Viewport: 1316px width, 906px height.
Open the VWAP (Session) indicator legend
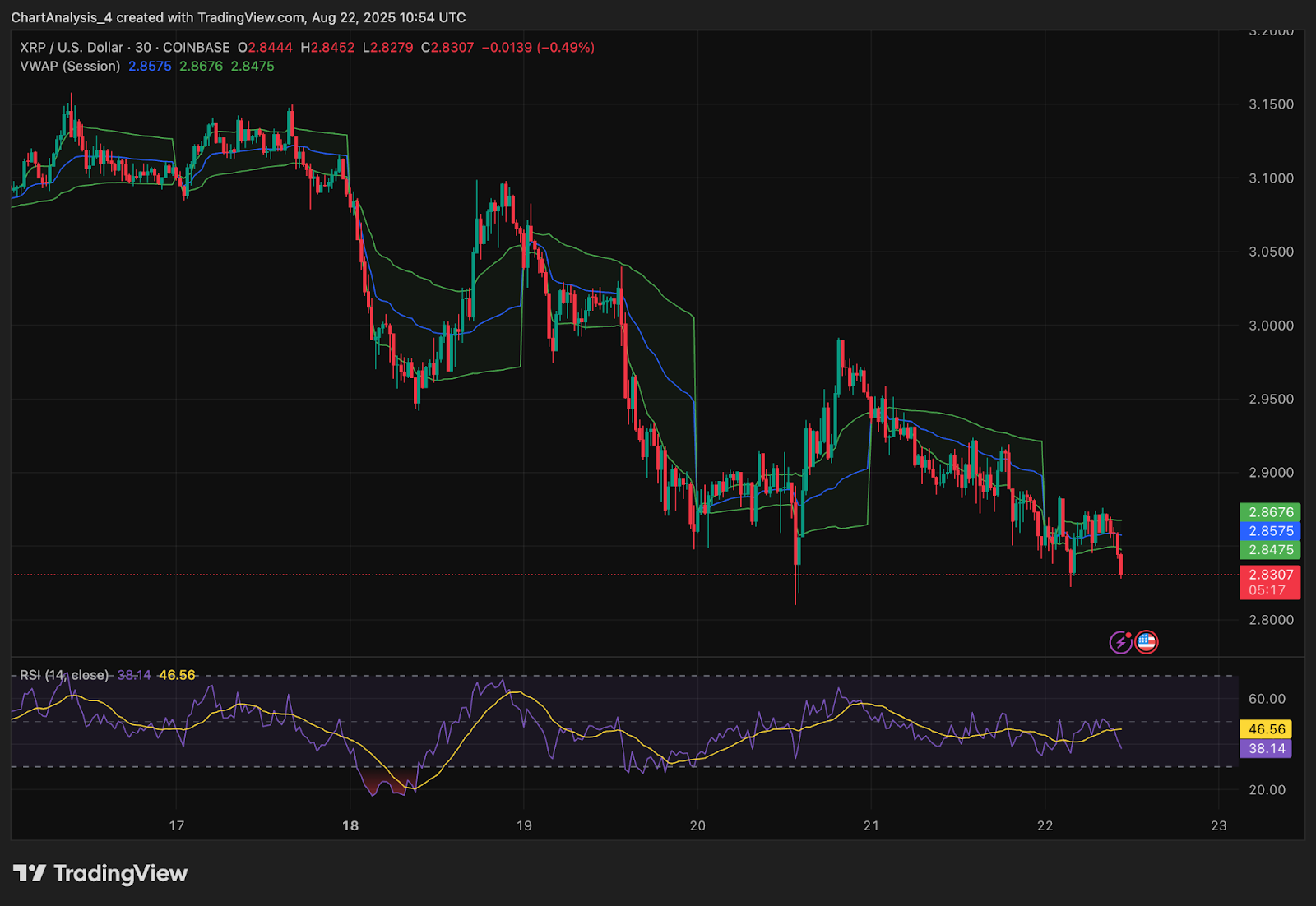70,66
